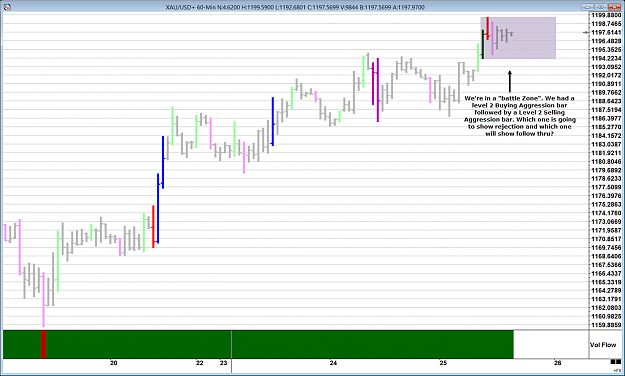Click the chart application icon in title bar

point(7,7)
